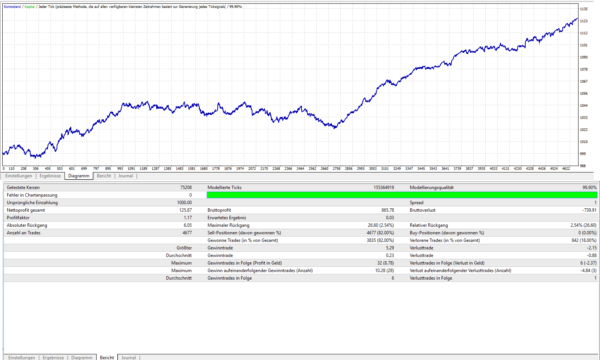Screen dimensions: 600x360
Task: Select the 'Anzahl an Trades' label
Action: [x=23, y=233]
